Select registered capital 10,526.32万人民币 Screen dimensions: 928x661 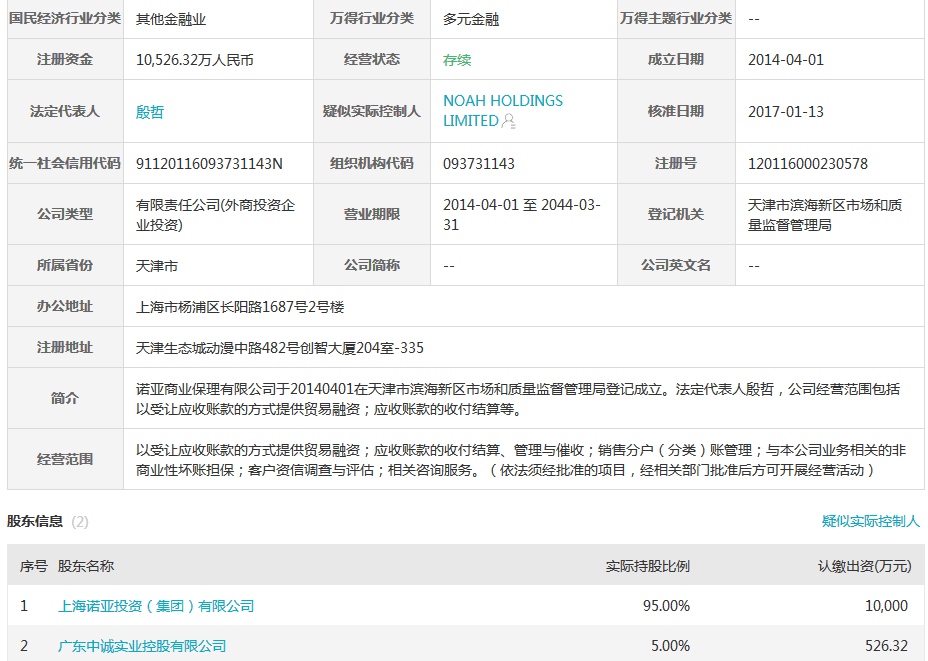[195, 60]
